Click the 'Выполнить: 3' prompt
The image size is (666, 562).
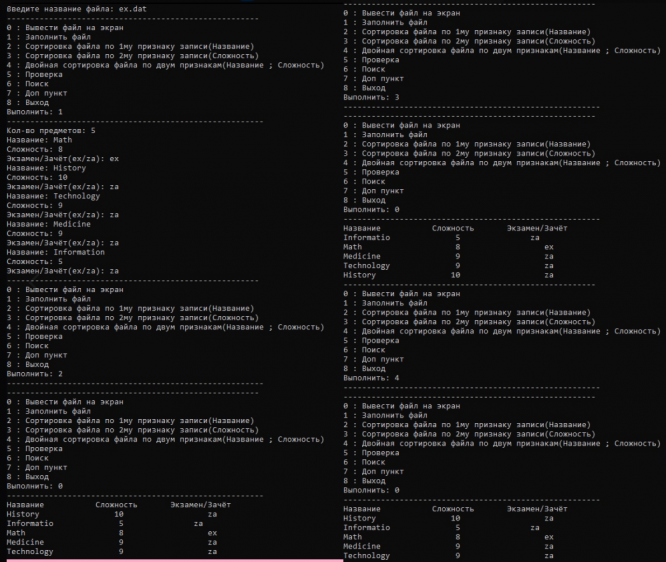pos(371,97)
